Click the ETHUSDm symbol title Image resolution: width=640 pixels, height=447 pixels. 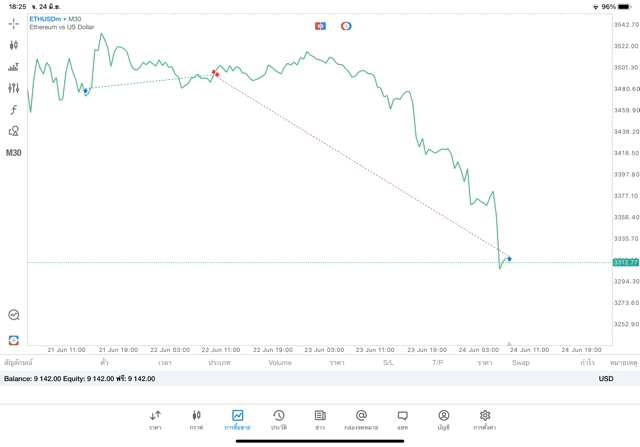point(45,19)
